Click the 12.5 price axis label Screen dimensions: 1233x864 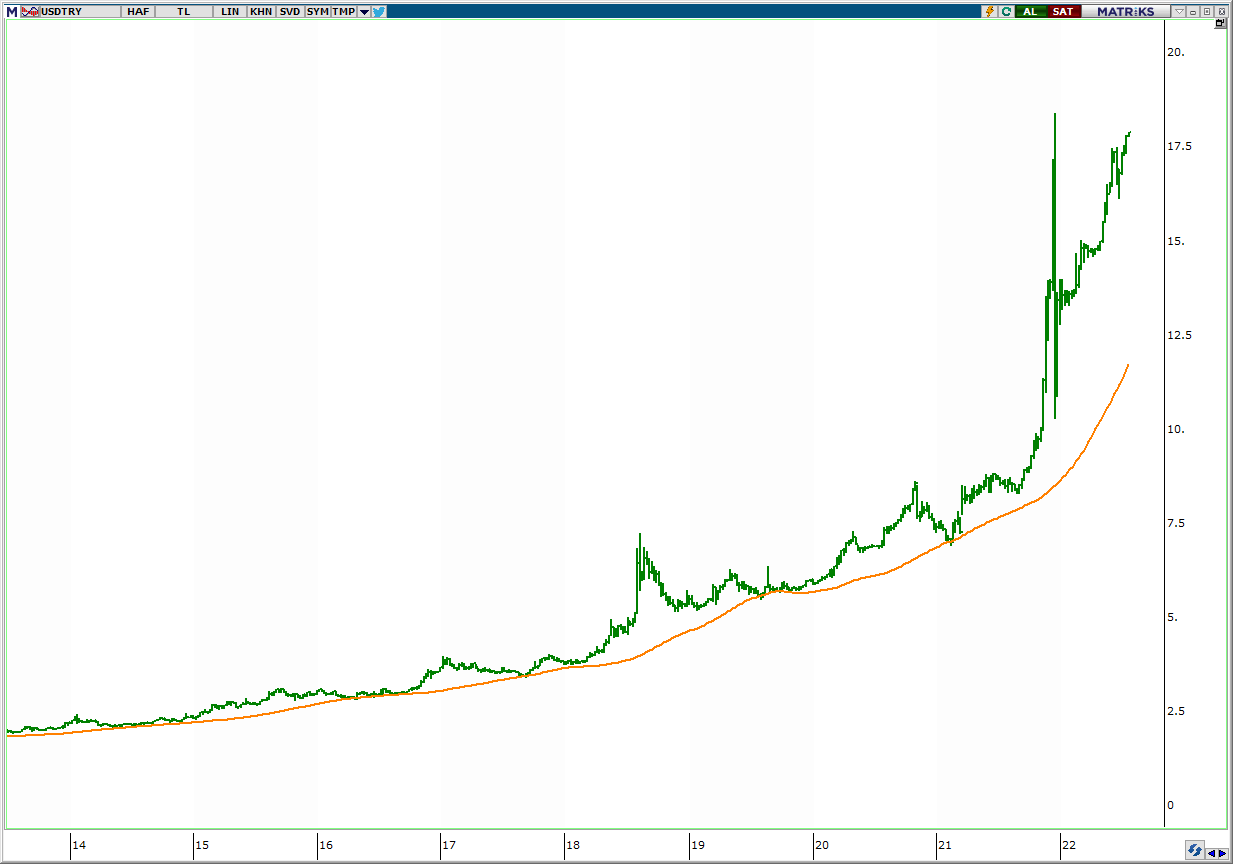coord(1180,335)
